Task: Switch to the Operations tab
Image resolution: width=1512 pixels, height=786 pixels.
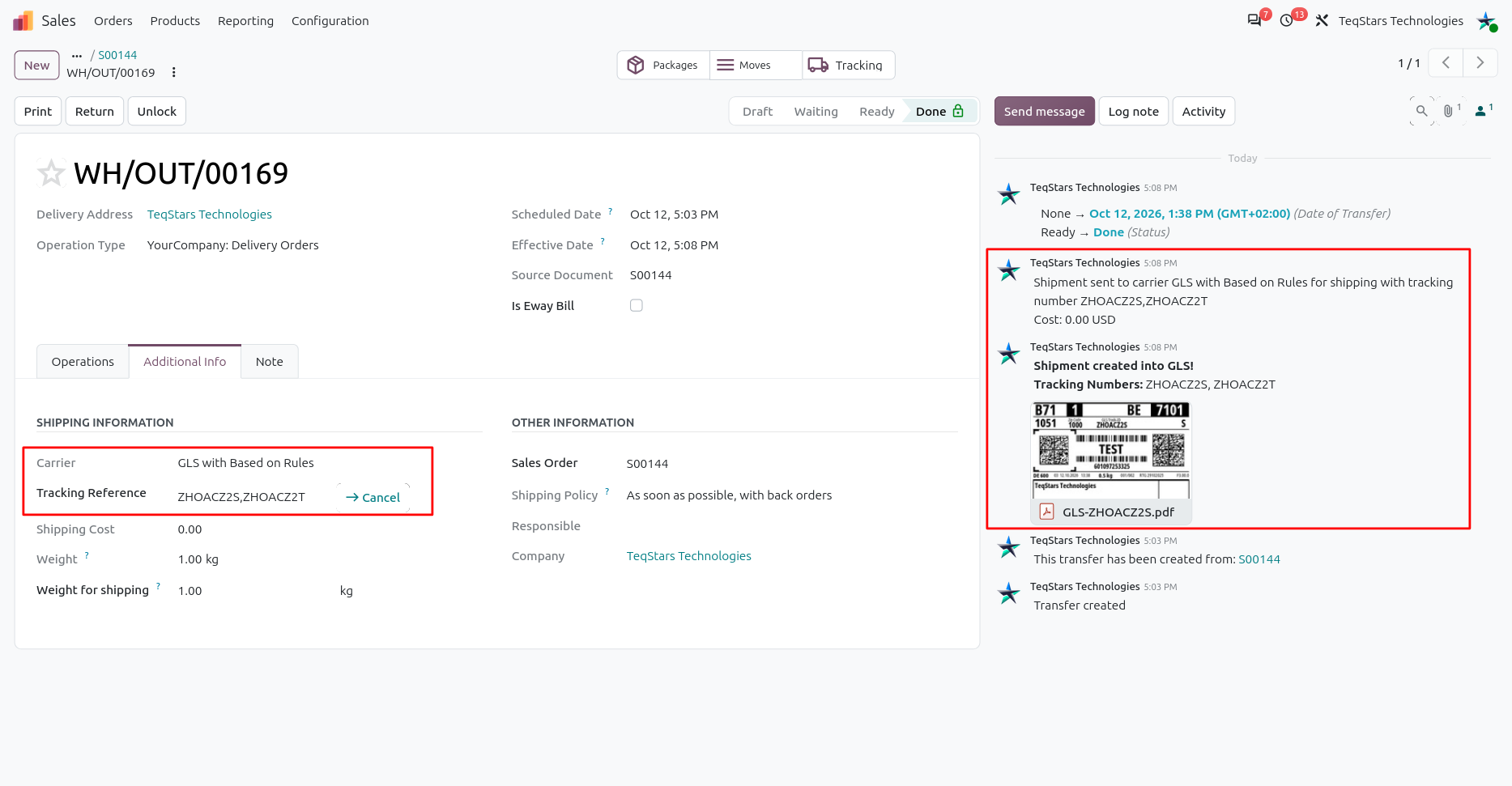Action: click(83, 362)
